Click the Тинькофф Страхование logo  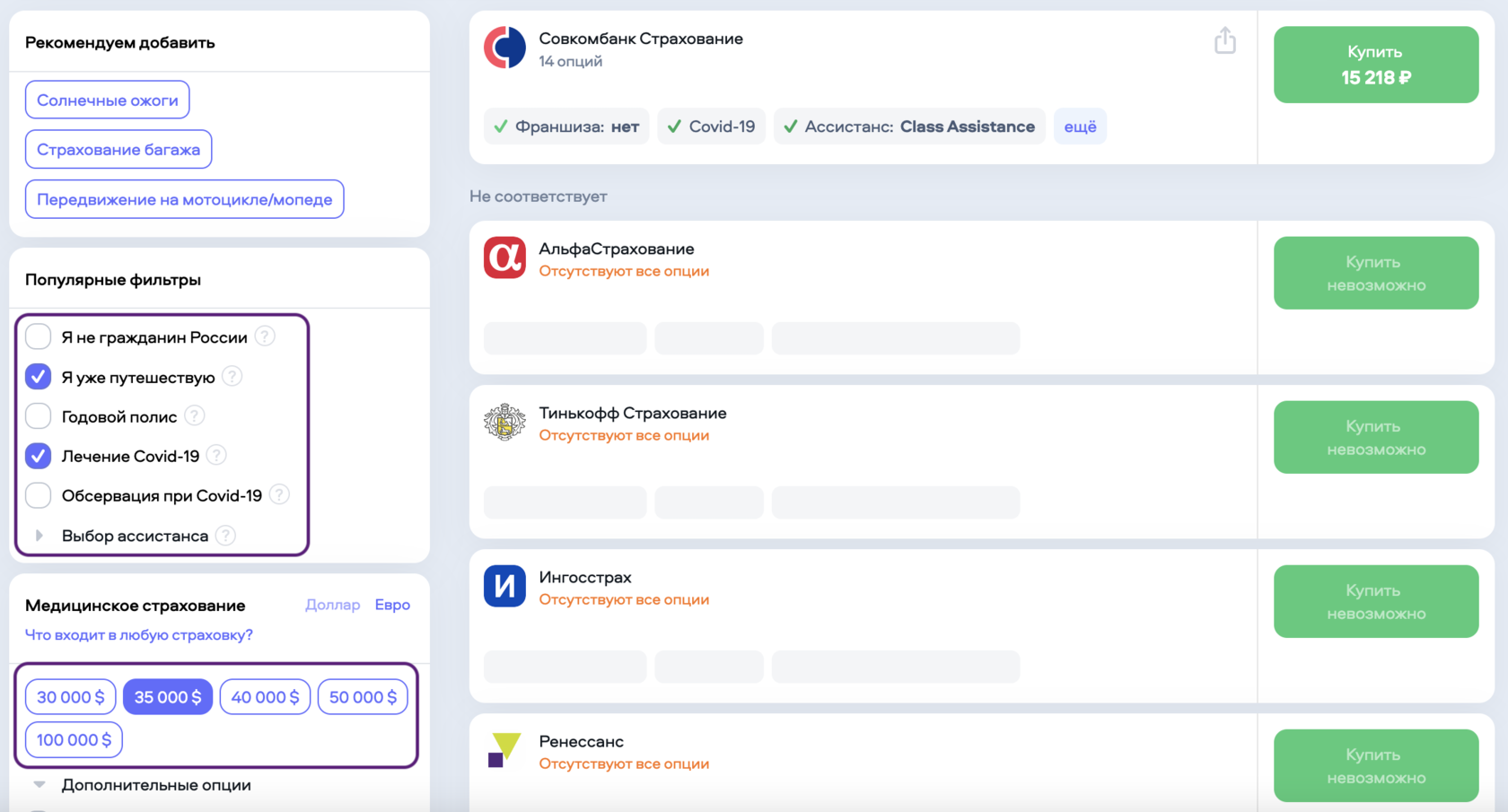click(x=504, y=422)
